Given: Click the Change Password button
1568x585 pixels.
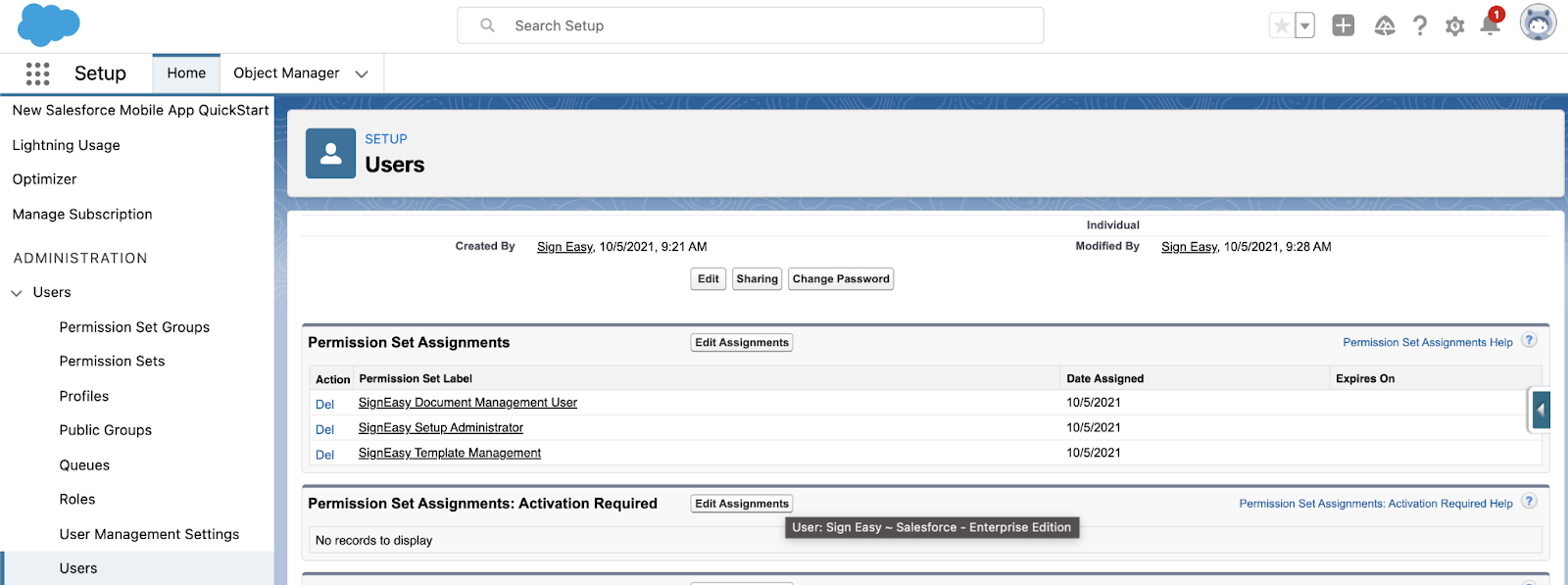Looking at the screenshot, I should pos(841,279).
